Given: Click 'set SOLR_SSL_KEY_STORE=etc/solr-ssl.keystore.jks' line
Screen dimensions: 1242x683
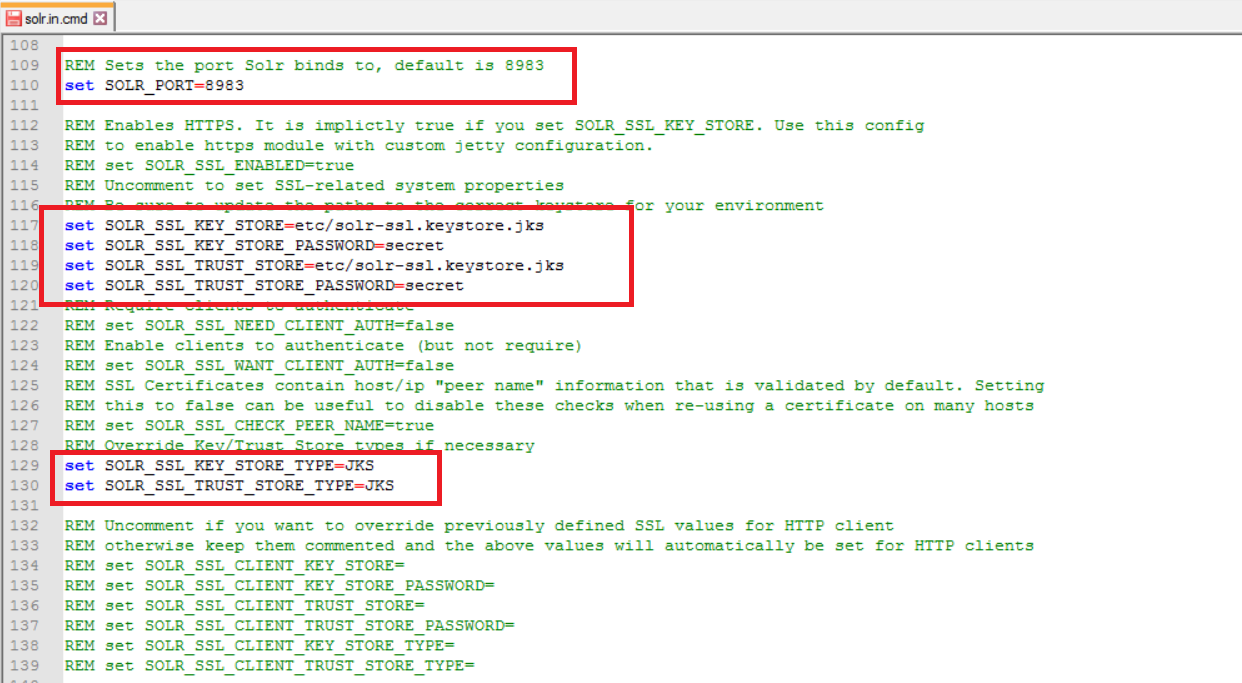Looking at the screenshot, I should pyautogui.click(x=305, y=225).
